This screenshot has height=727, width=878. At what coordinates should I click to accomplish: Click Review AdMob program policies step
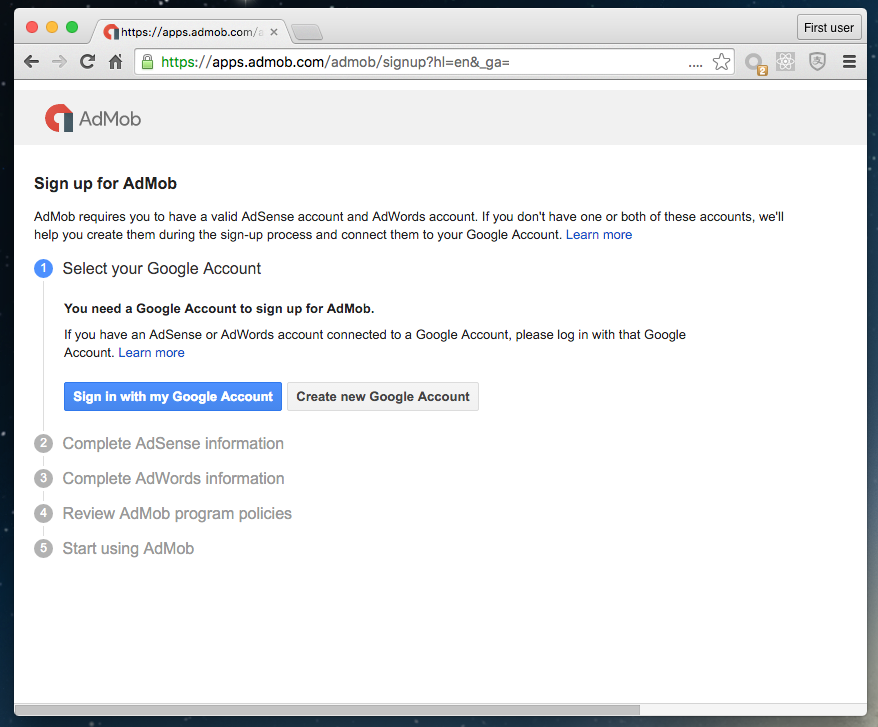coord(177,514)
